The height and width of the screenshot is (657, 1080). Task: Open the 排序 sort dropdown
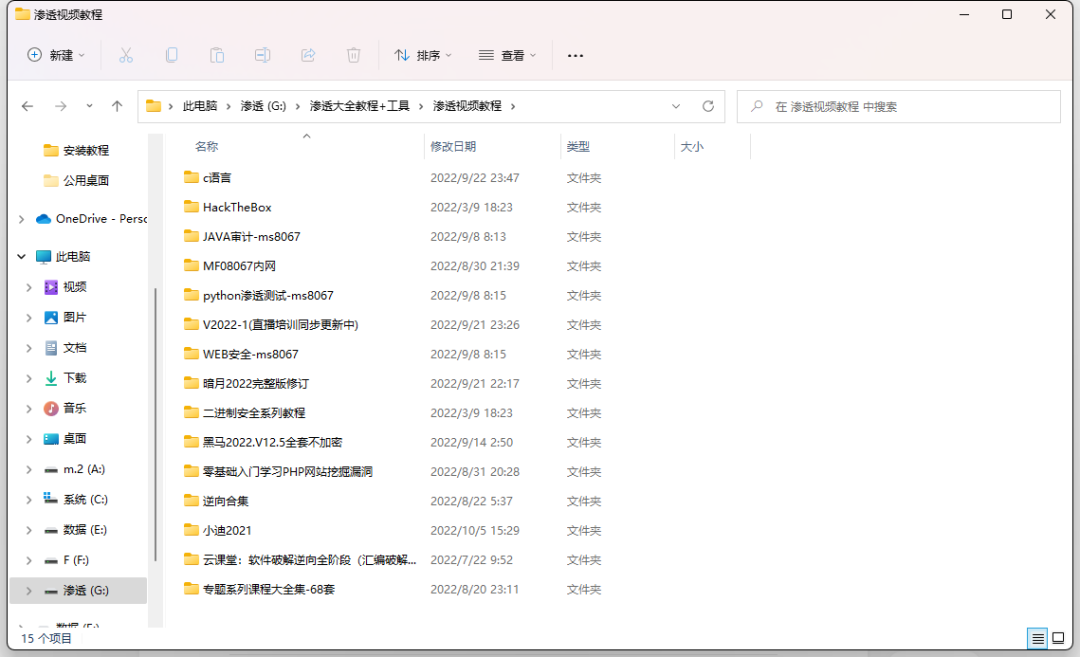pos(423,55)
